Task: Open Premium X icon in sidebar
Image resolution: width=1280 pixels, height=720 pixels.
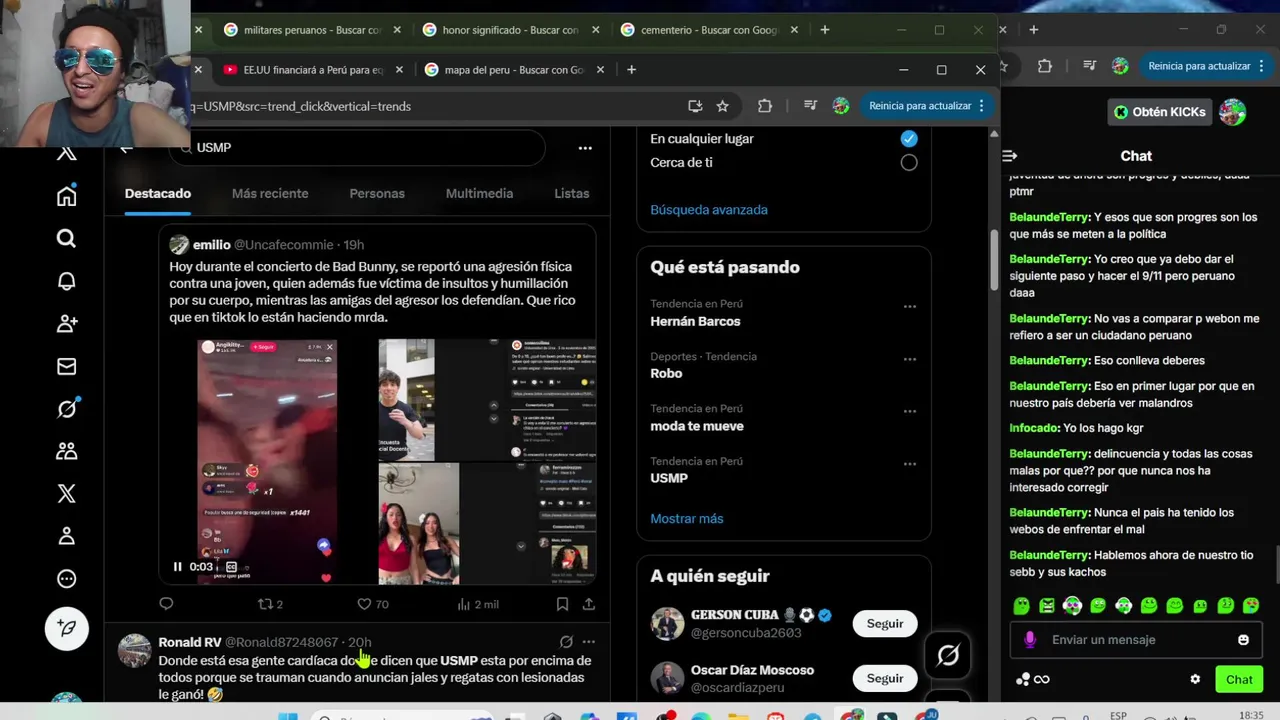Action: pyautogui.click(x=66, y=493)
